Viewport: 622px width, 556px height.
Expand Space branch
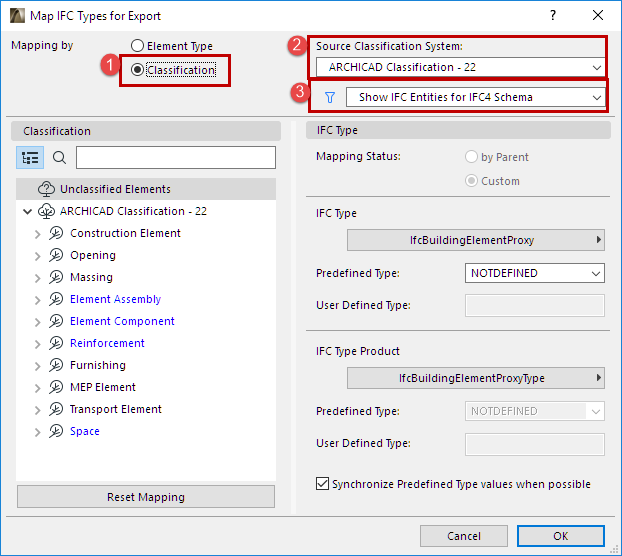tap(38, 432)
